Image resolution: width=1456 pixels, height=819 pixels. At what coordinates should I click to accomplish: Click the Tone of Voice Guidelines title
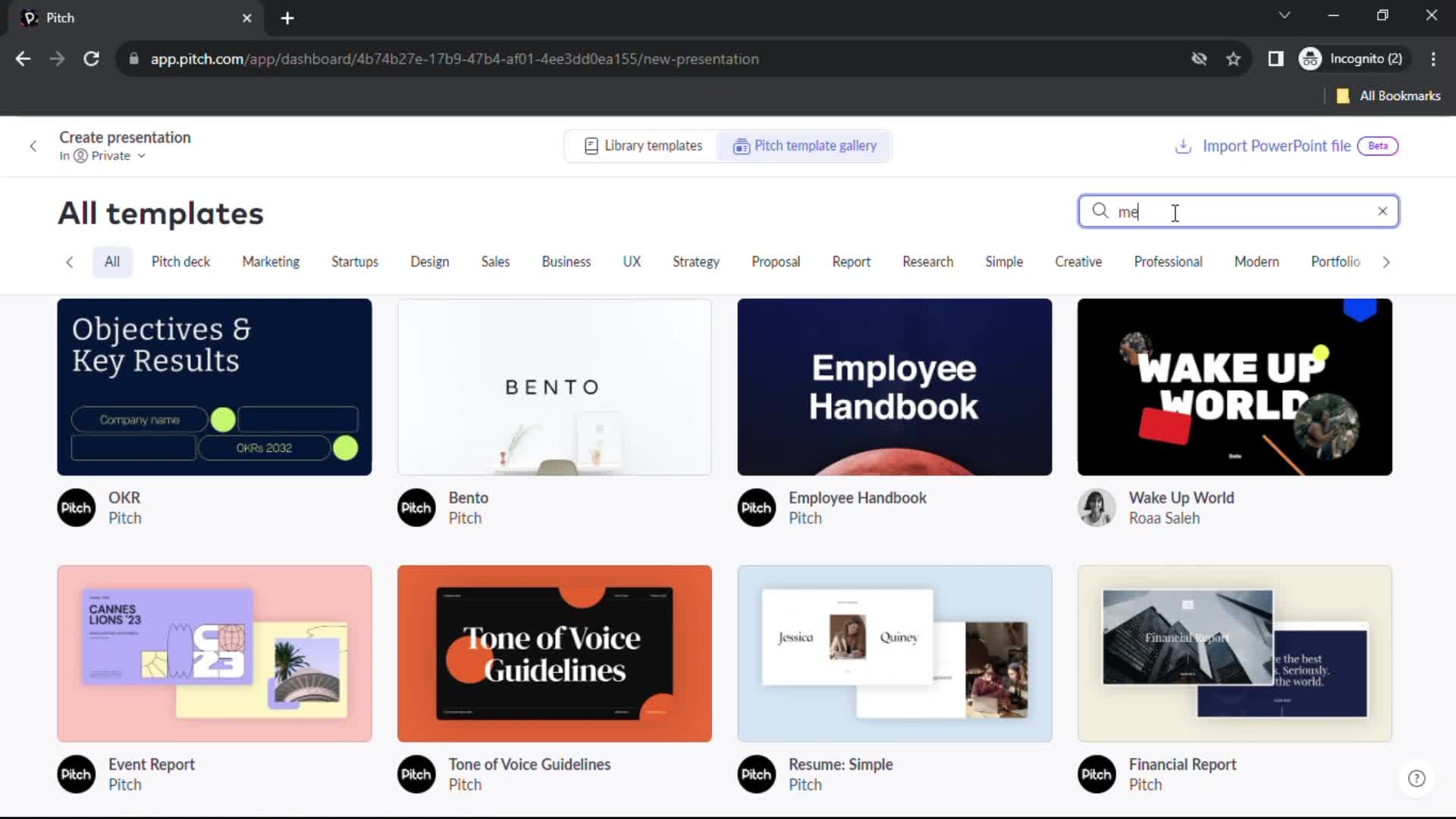[529, 764]
